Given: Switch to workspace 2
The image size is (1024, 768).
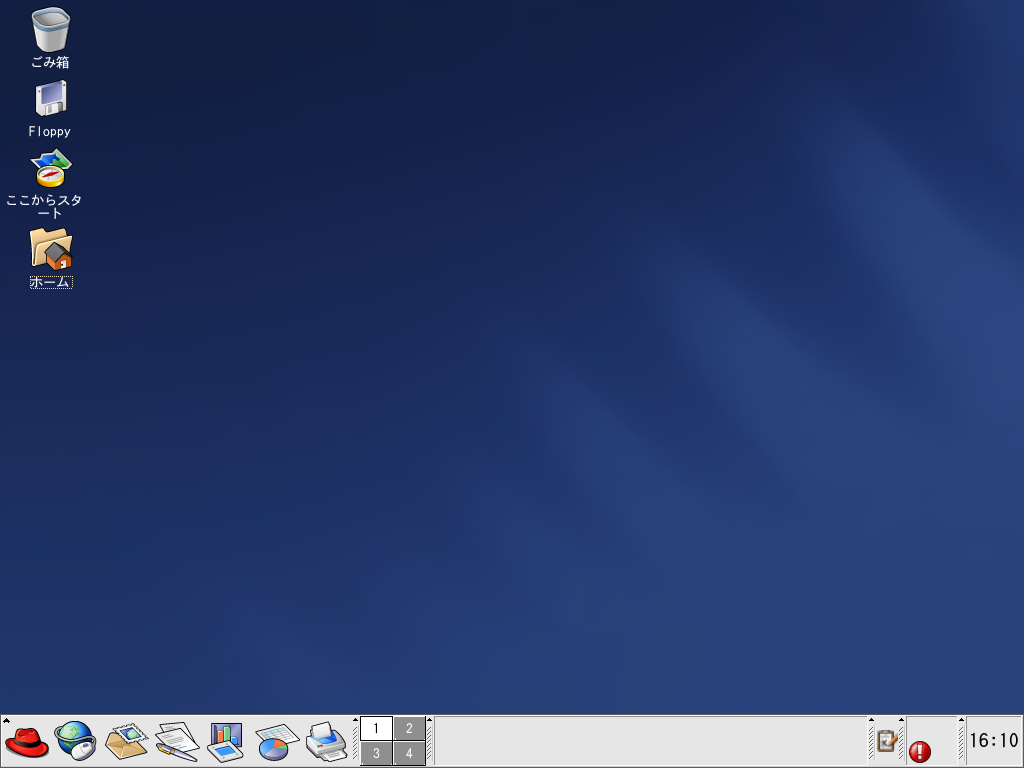Looking at the screenshot, I should [x=409, y=729].
